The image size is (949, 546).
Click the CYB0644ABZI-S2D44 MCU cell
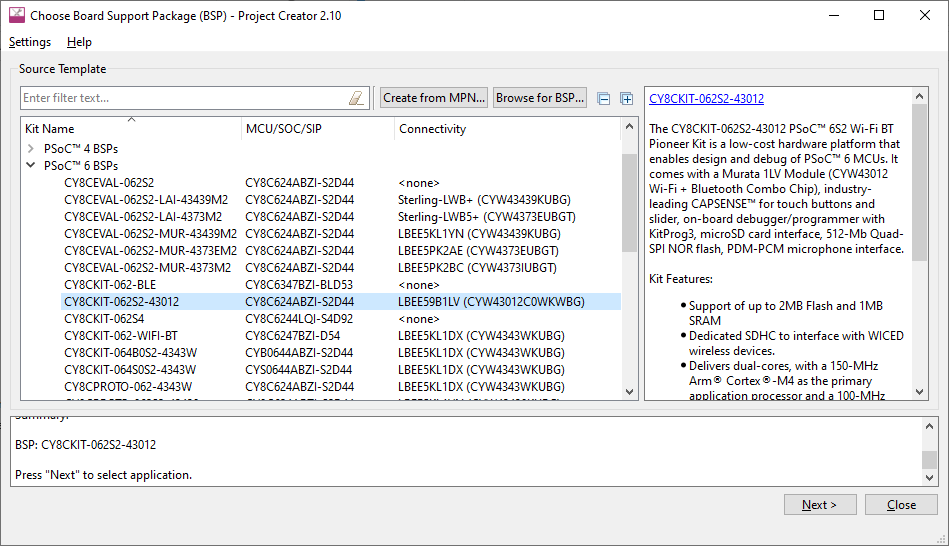(299, 352)
